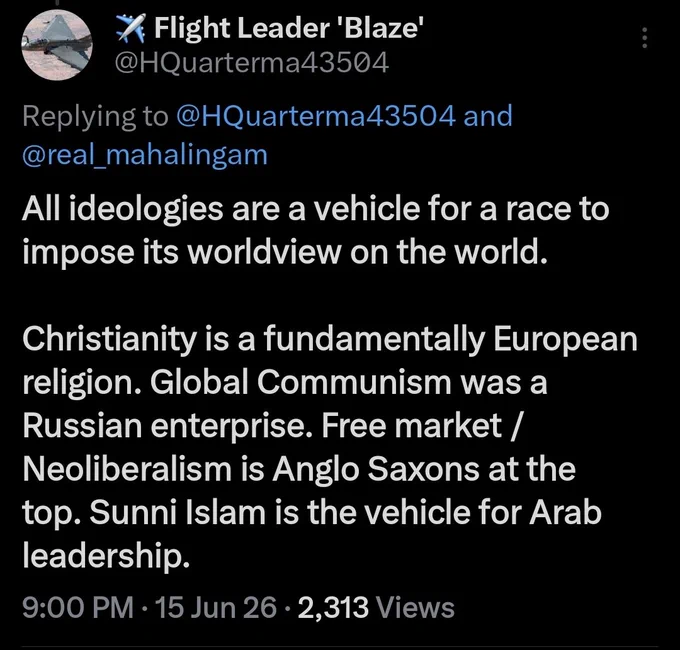Select the "All ideologies are a vehicle" line
Image resolution: width=680 pixels, height=650 pixels.
tap(316, 209)
